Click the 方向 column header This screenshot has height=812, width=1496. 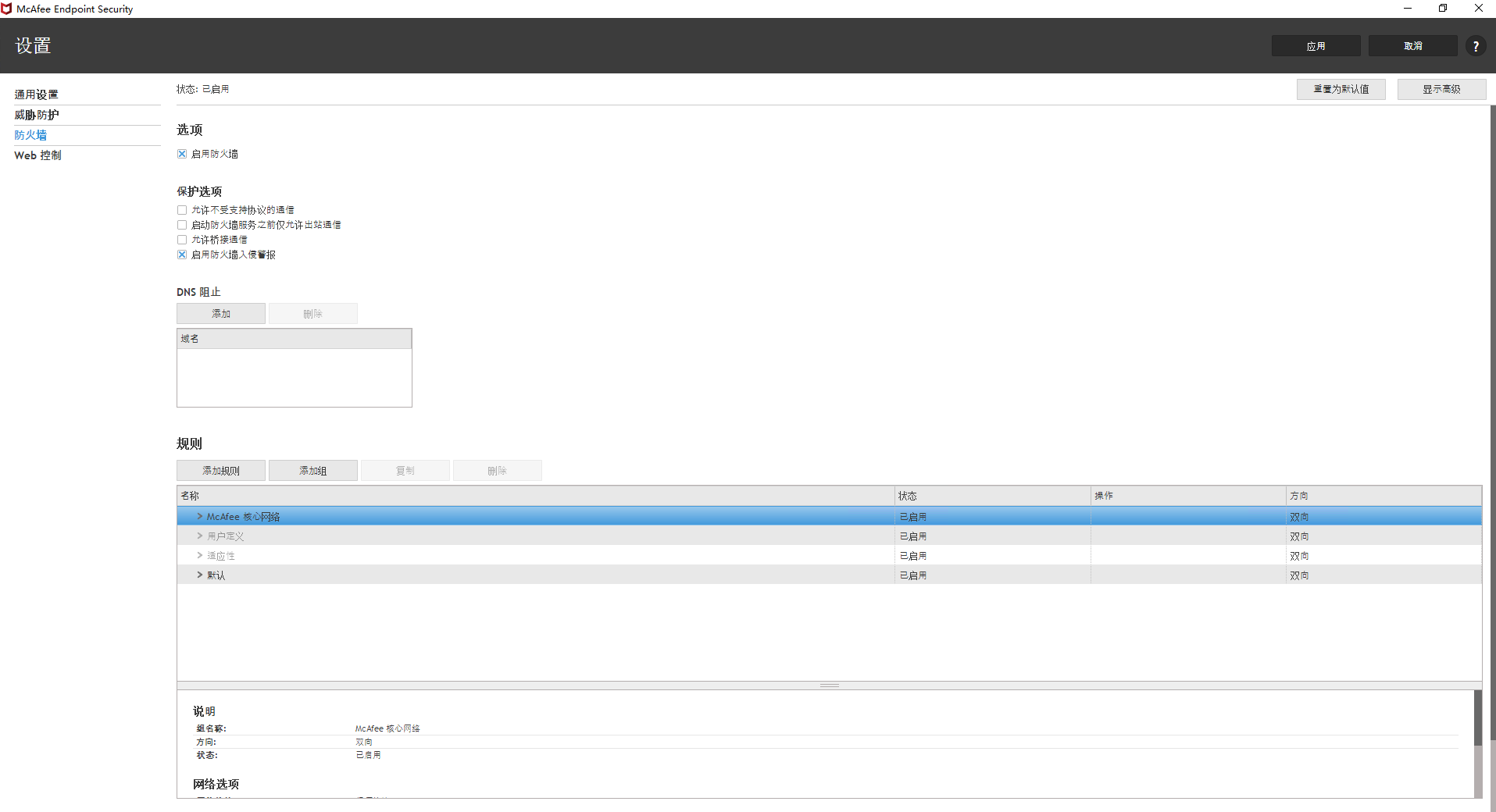click(1384, 496)
